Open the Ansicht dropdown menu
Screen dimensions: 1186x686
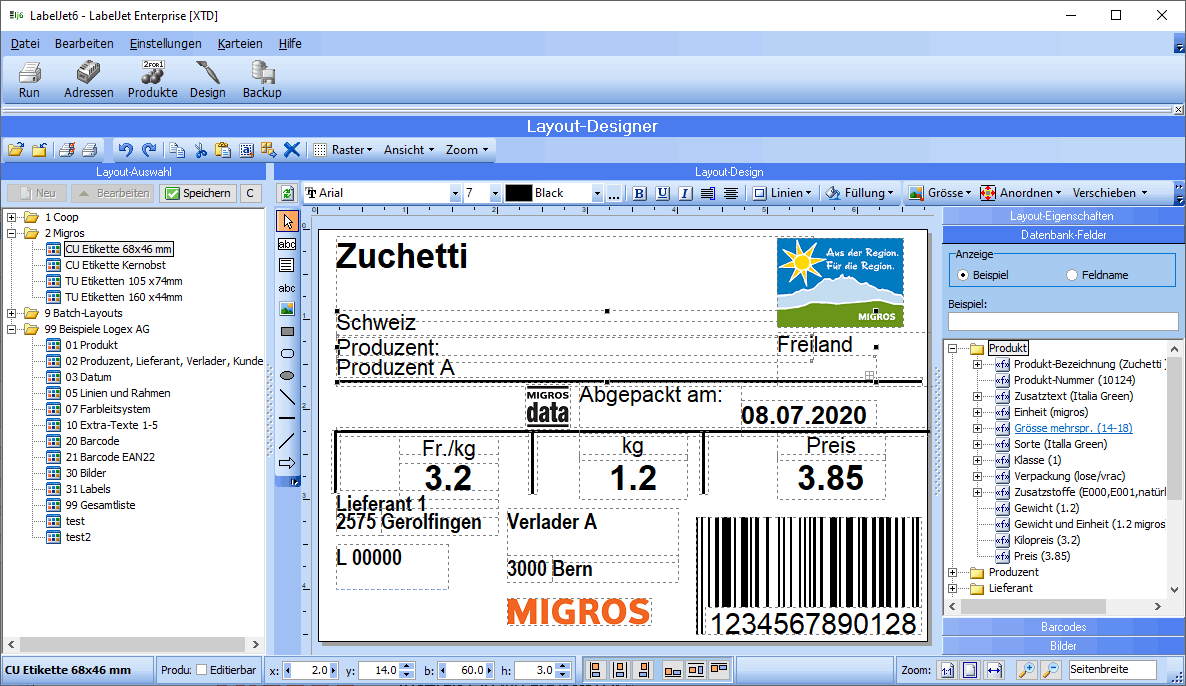[409, 150]
